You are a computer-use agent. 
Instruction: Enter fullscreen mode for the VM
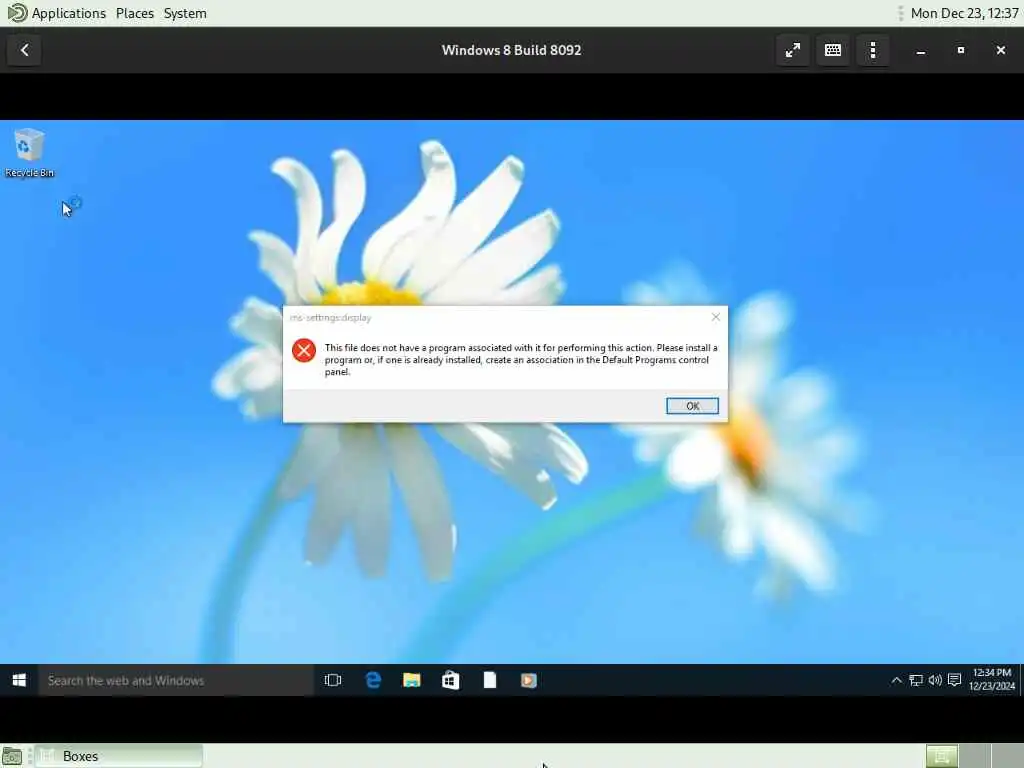click(x=793, y=50)
